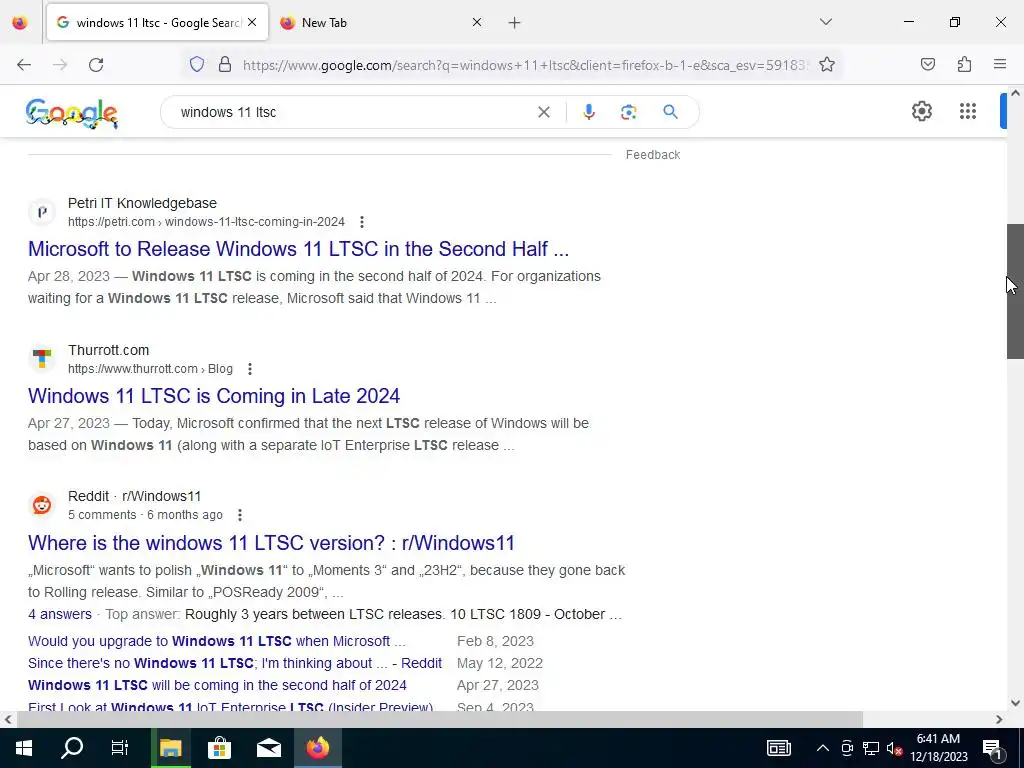Click petri.com URL breadcrumb text
This screenshot has width=1024, height=768.
206,222
